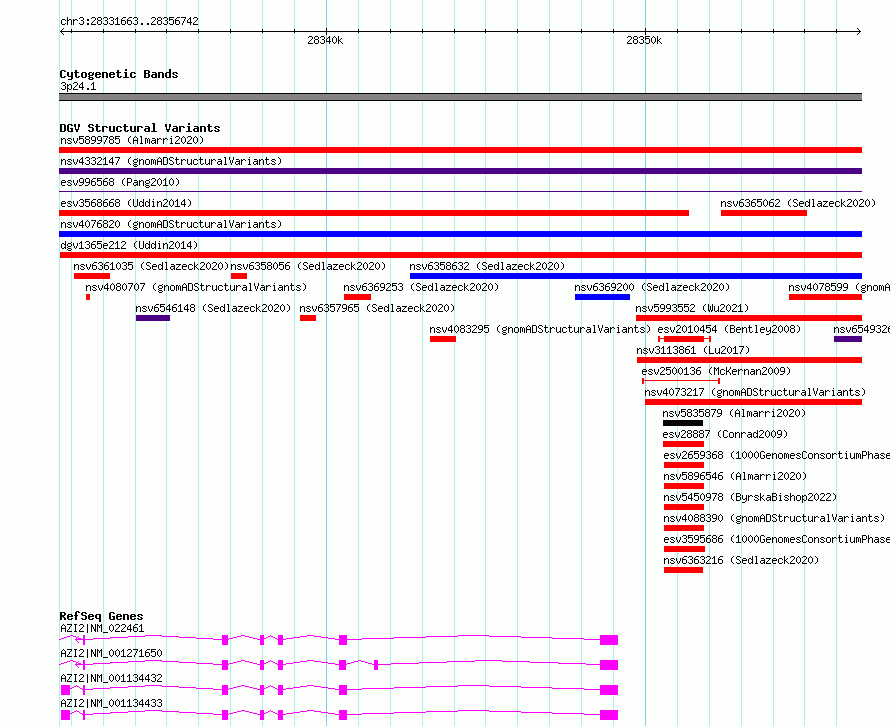Open the nsv4088390 (gnomADStructuralVariants) label

774,518
